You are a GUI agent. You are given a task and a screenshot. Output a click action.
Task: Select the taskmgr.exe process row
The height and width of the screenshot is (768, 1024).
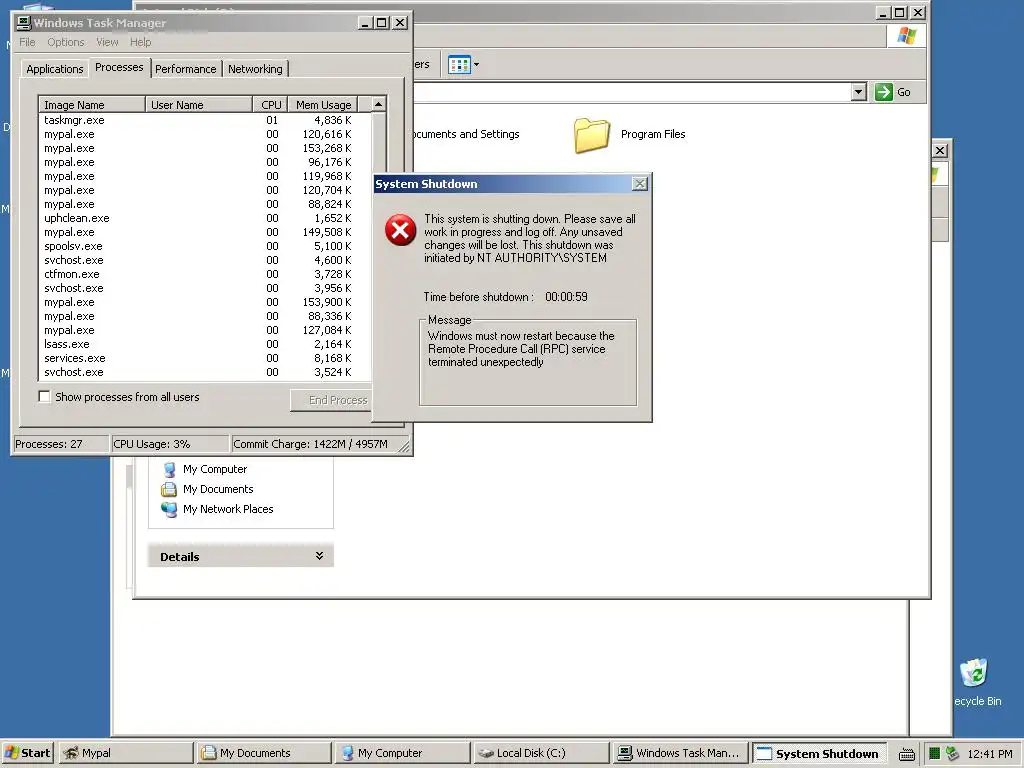pos(204,120)
